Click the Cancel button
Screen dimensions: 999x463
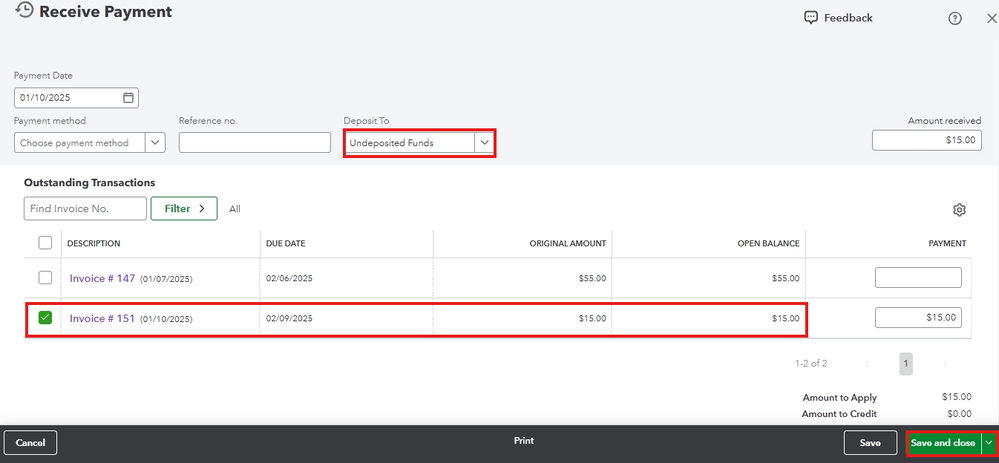pyautogui.click(x=31, y=443)
